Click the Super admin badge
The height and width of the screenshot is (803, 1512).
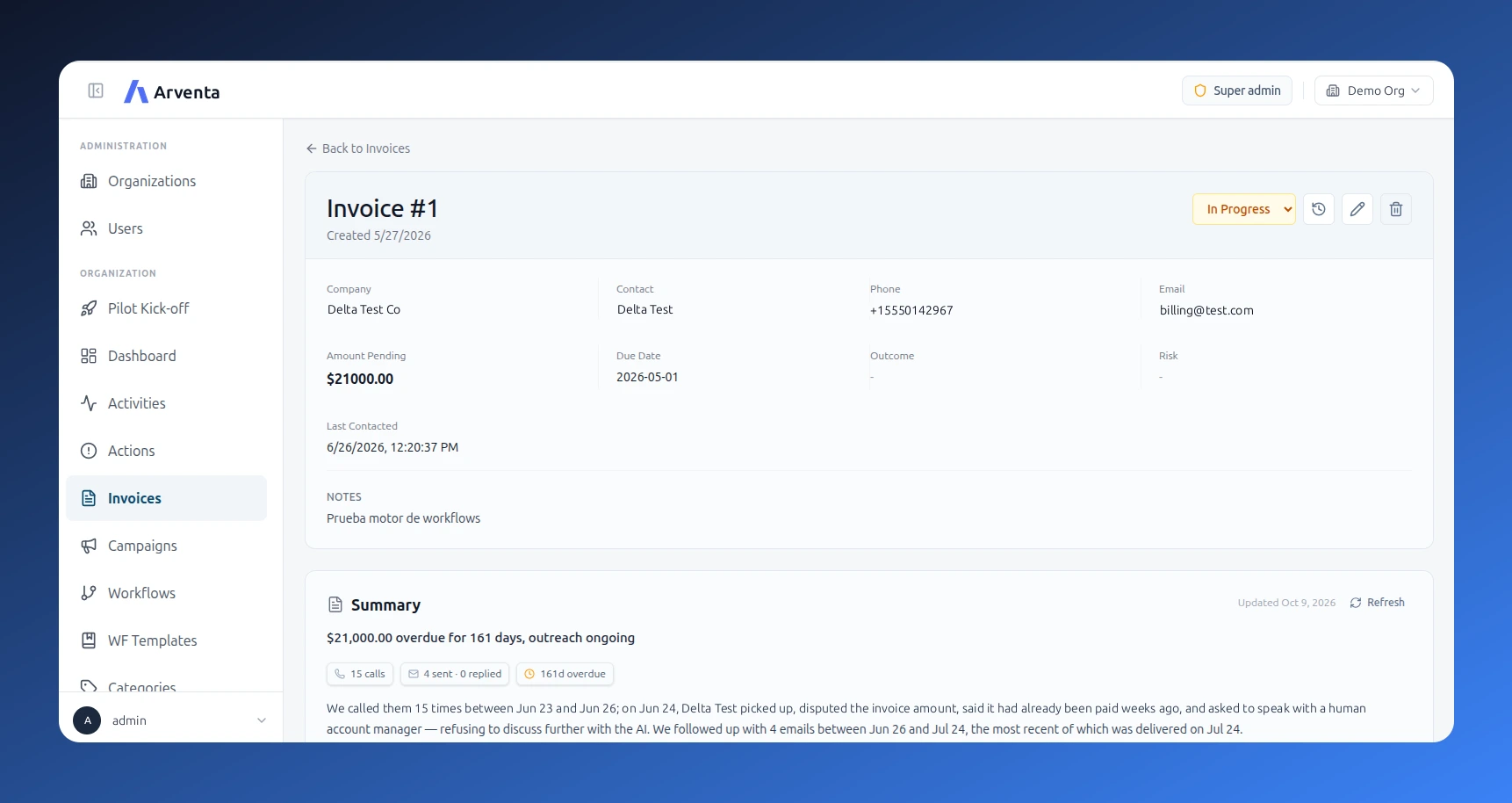pos(1237,90)
